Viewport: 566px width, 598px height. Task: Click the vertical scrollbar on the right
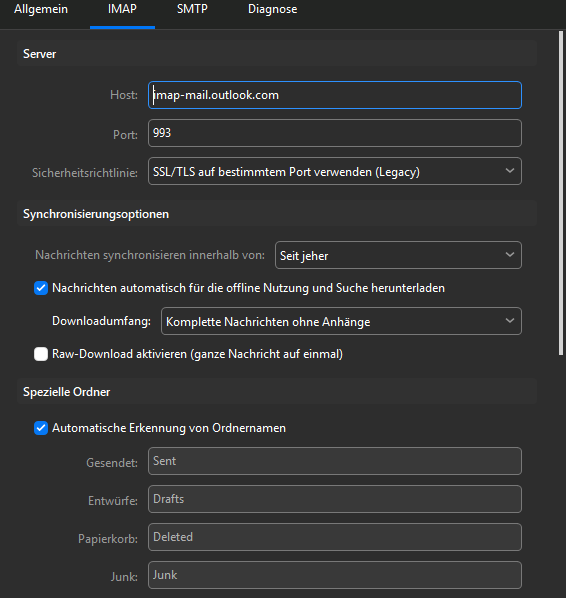pyautogui.click(x=561, y=193)
